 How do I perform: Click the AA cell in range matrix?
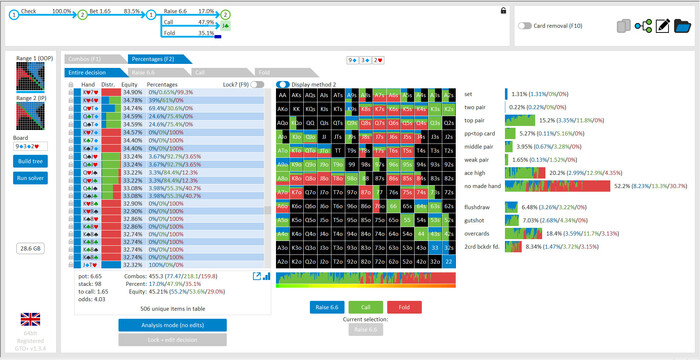283,95
